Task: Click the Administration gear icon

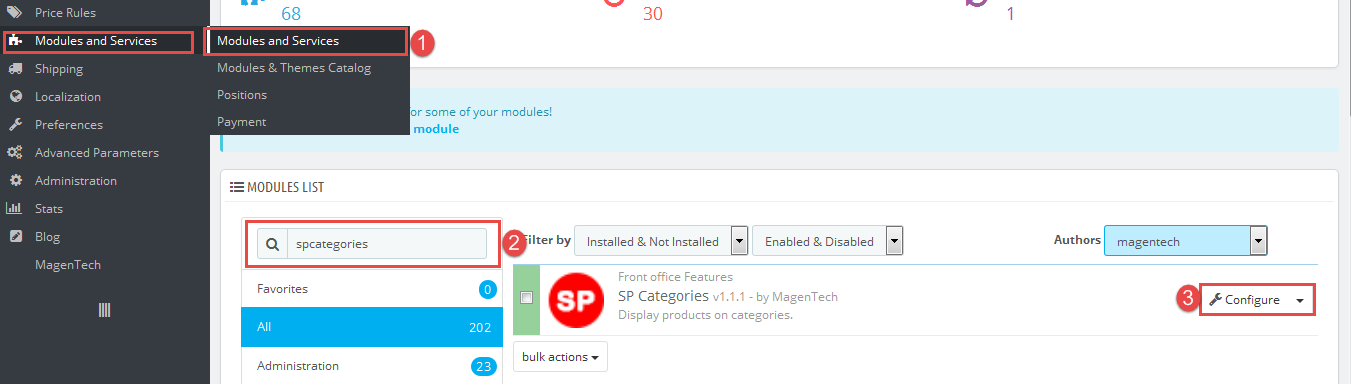Action: [x=15, y=181]
